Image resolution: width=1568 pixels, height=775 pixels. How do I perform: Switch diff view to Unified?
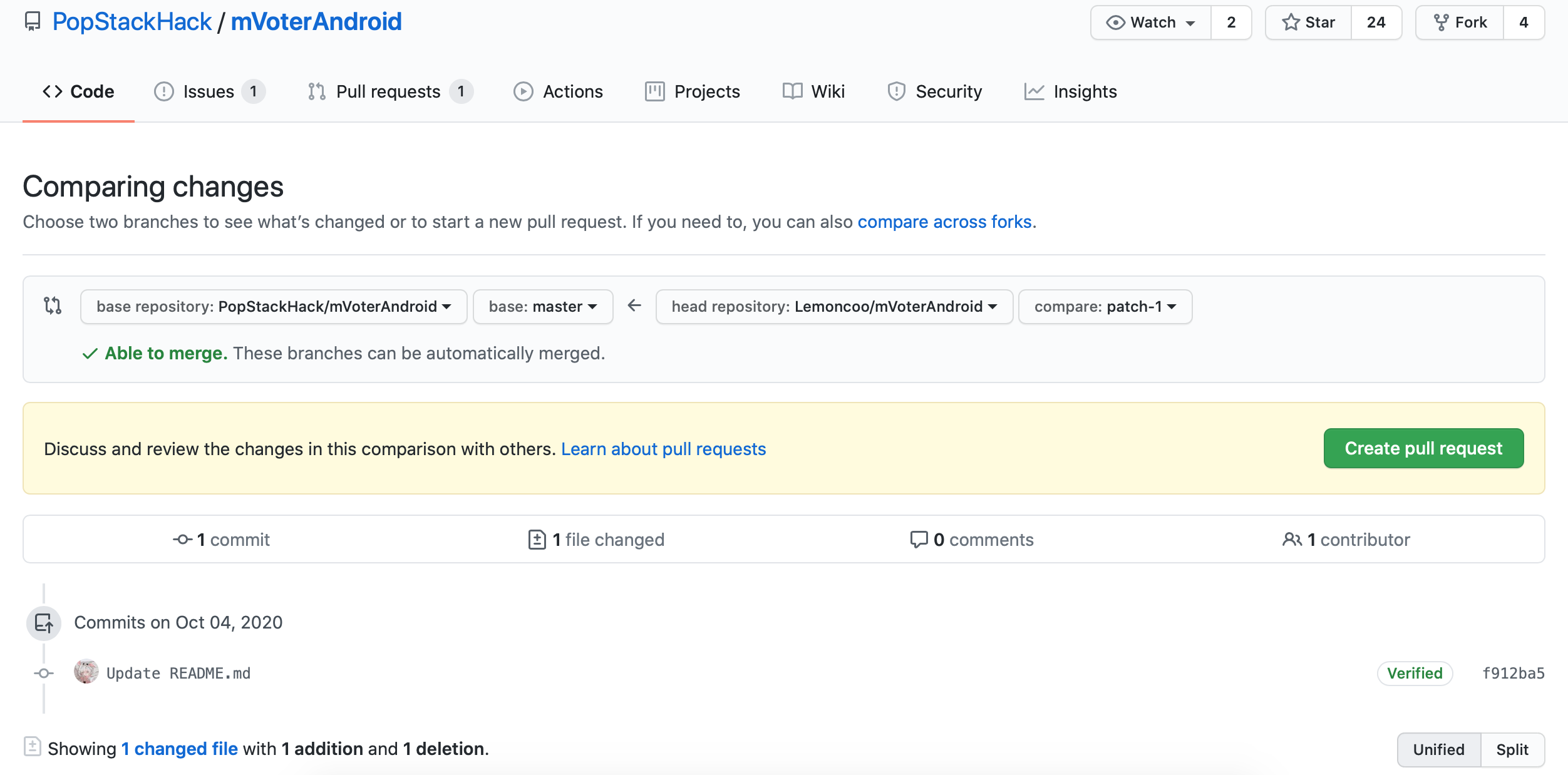[x=1438, y=749]
